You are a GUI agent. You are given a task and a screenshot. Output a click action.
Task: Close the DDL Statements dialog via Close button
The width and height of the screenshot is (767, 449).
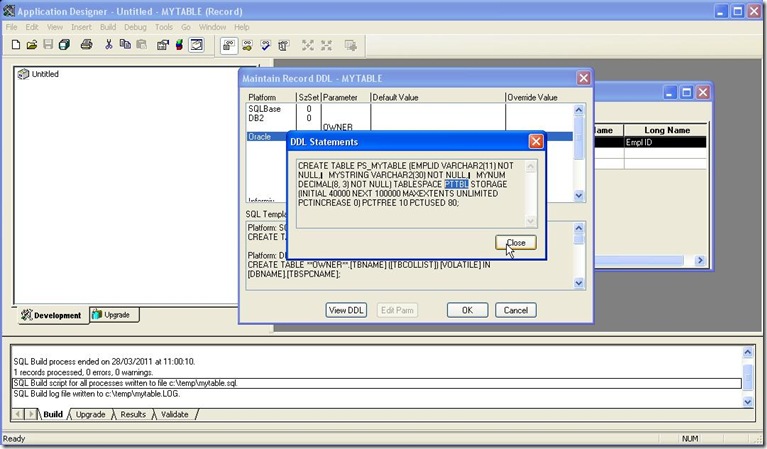[516, 243]
